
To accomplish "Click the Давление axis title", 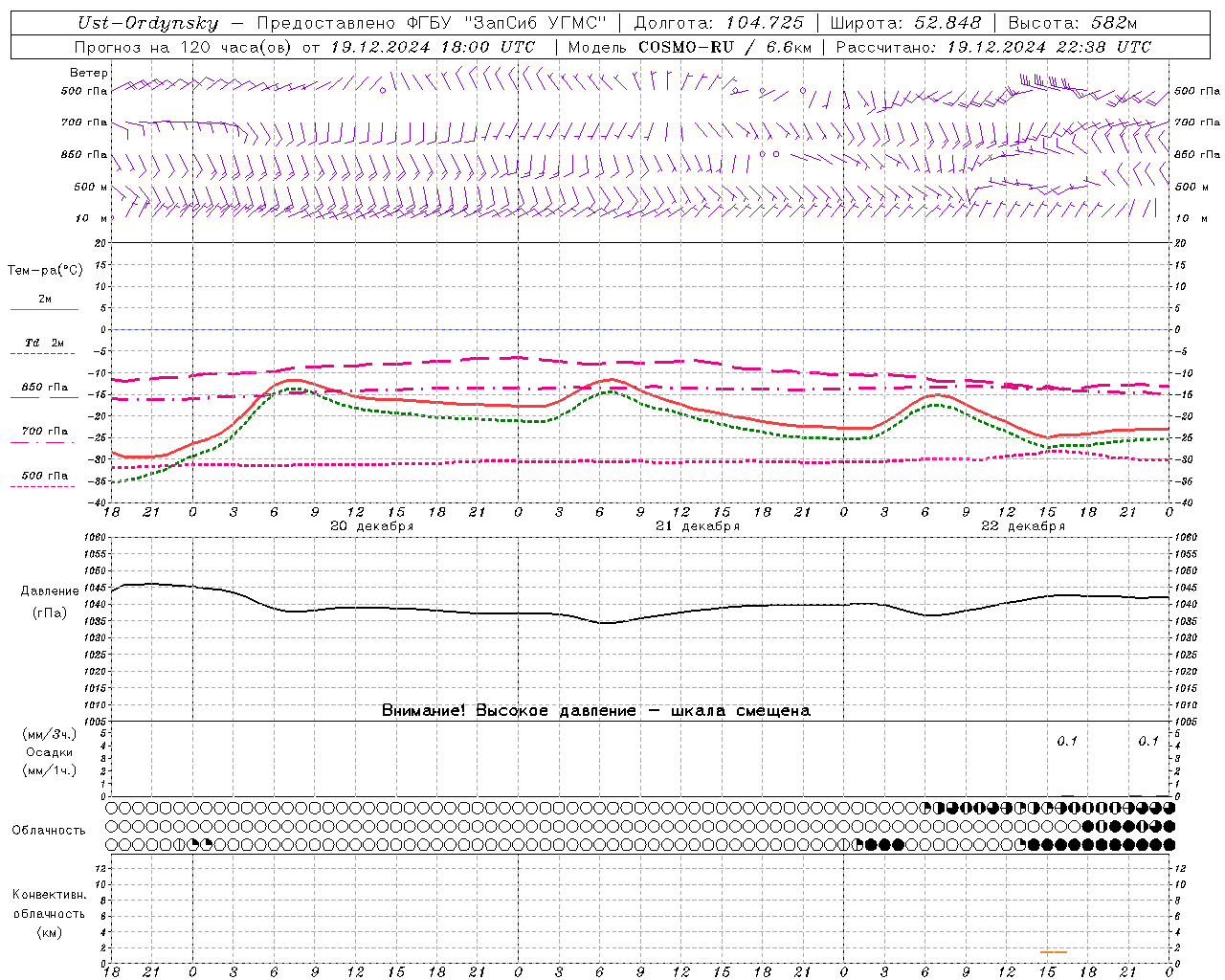I will pos(50,591).
